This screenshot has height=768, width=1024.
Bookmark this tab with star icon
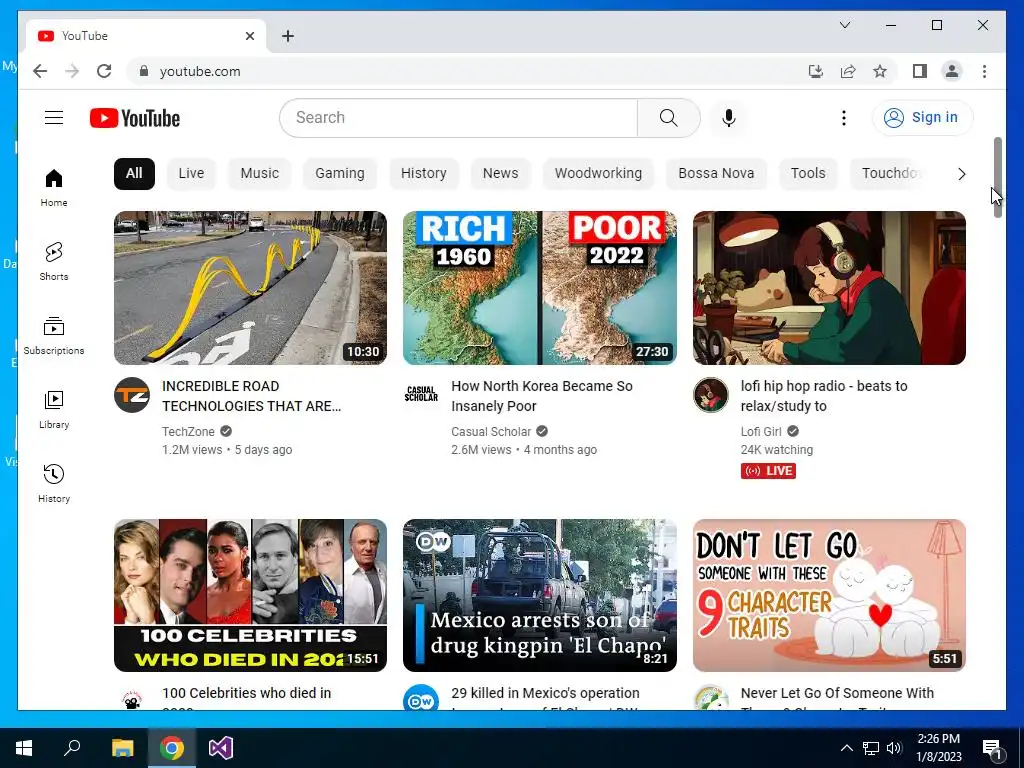[880, 71]
